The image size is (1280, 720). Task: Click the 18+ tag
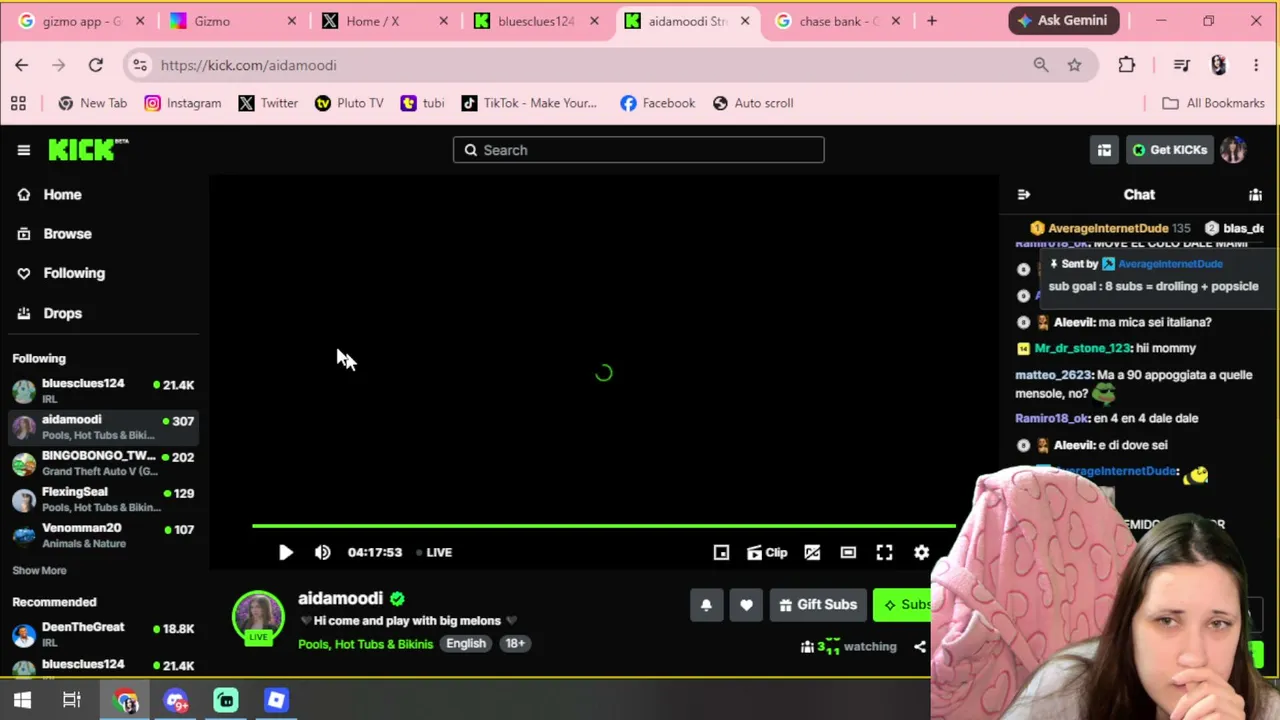[x=515, y=644]
